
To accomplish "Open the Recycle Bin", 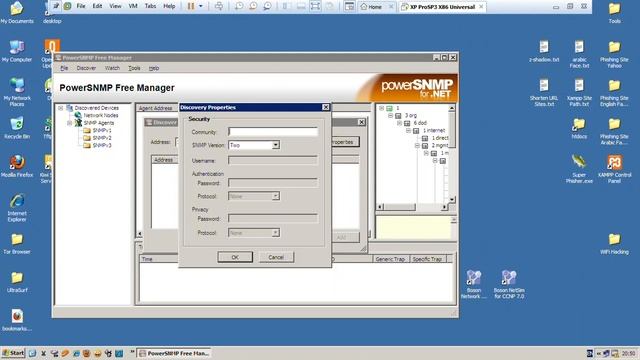I will click(17, 127).
